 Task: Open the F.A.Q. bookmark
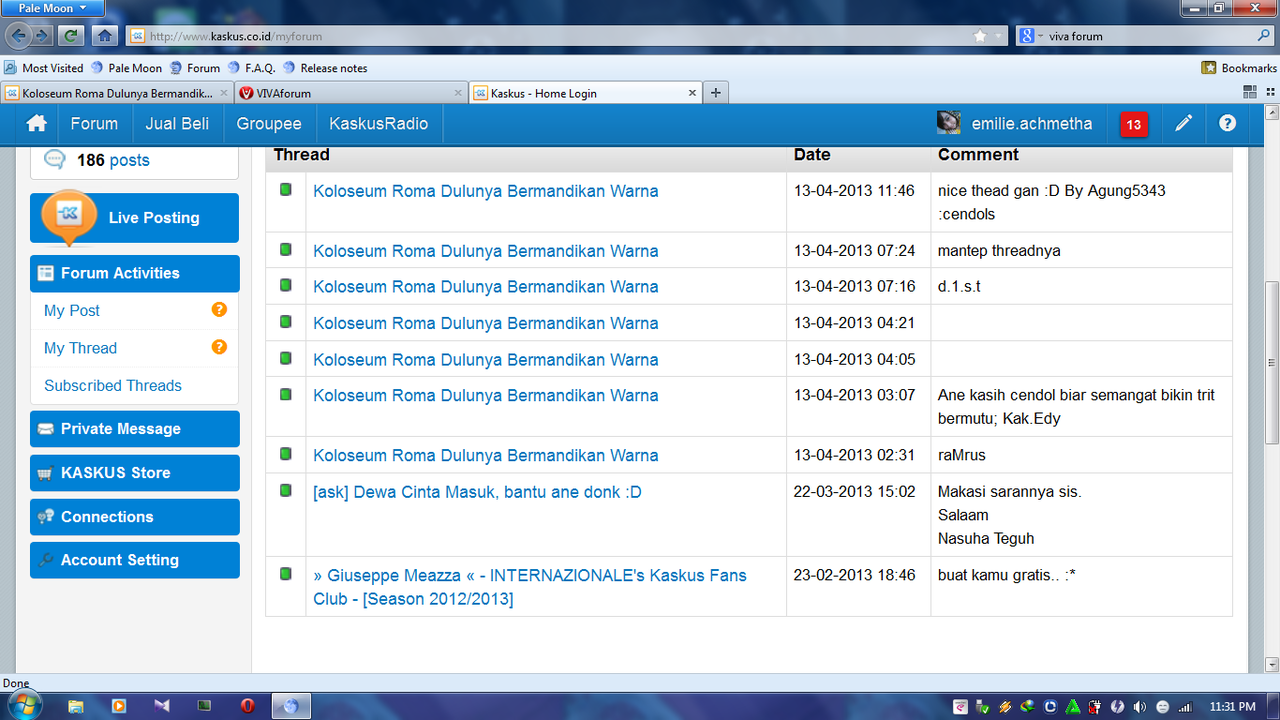pyautogui.click(x=251, y=68)
